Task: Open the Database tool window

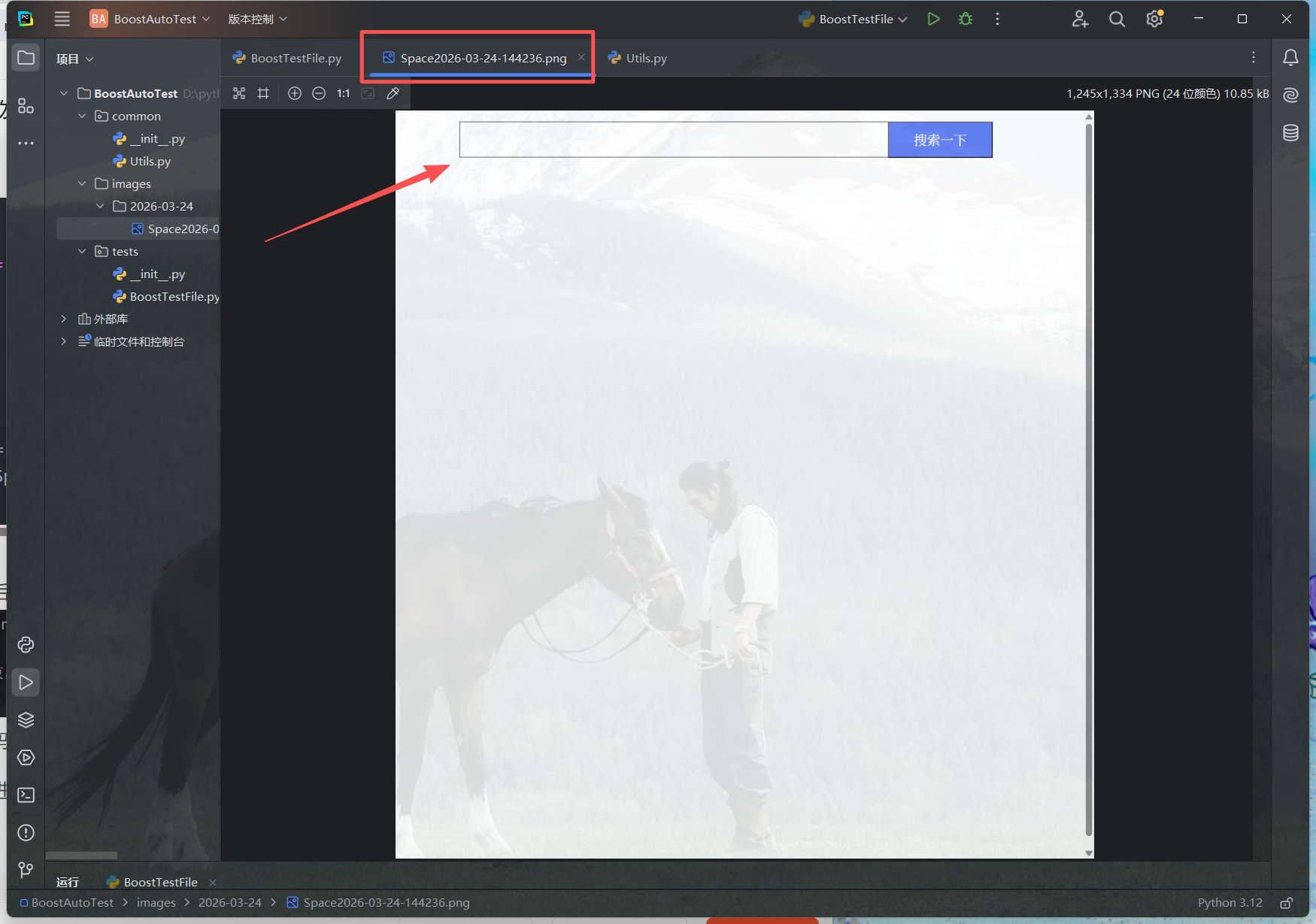Action: tap(1290, 133)
